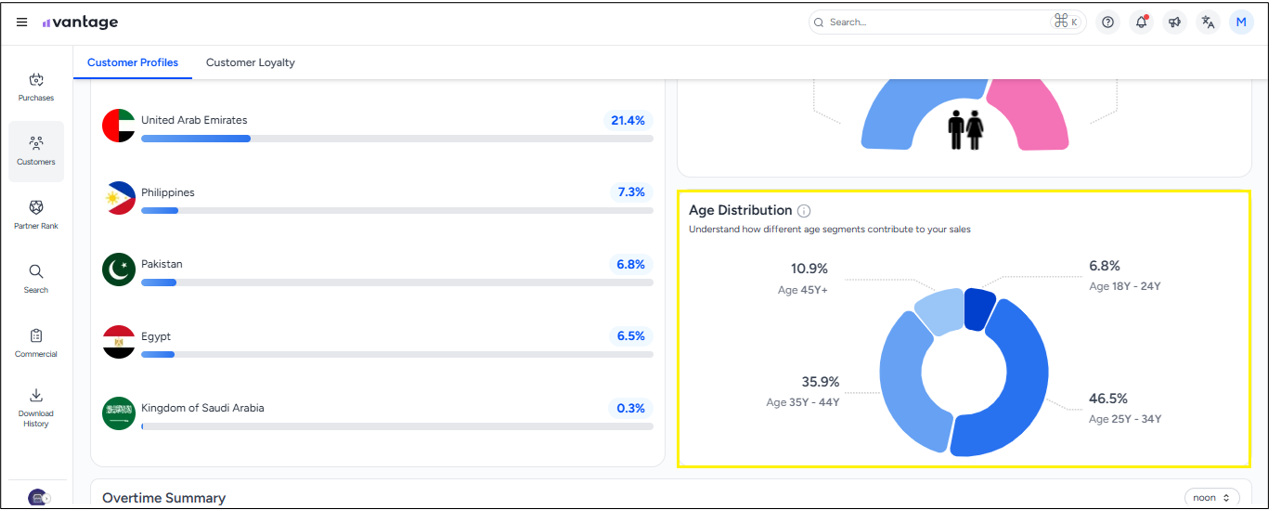Go to Partner Rank section
The height and width of the screenshot is (511, 1272).
[x=36, y=214]
